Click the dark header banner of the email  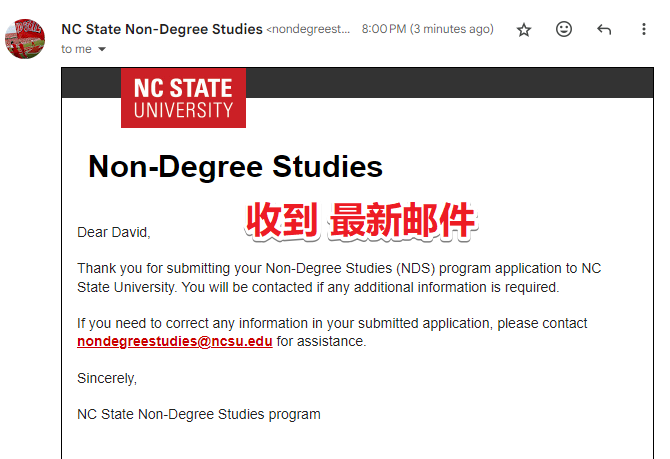[x=449, y=82]
